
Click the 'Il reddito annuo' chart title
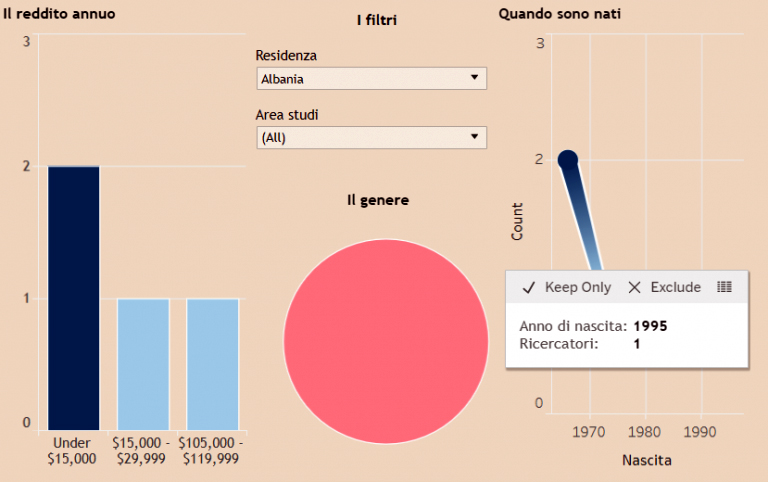pyautogui.click(x=58, y=14)
